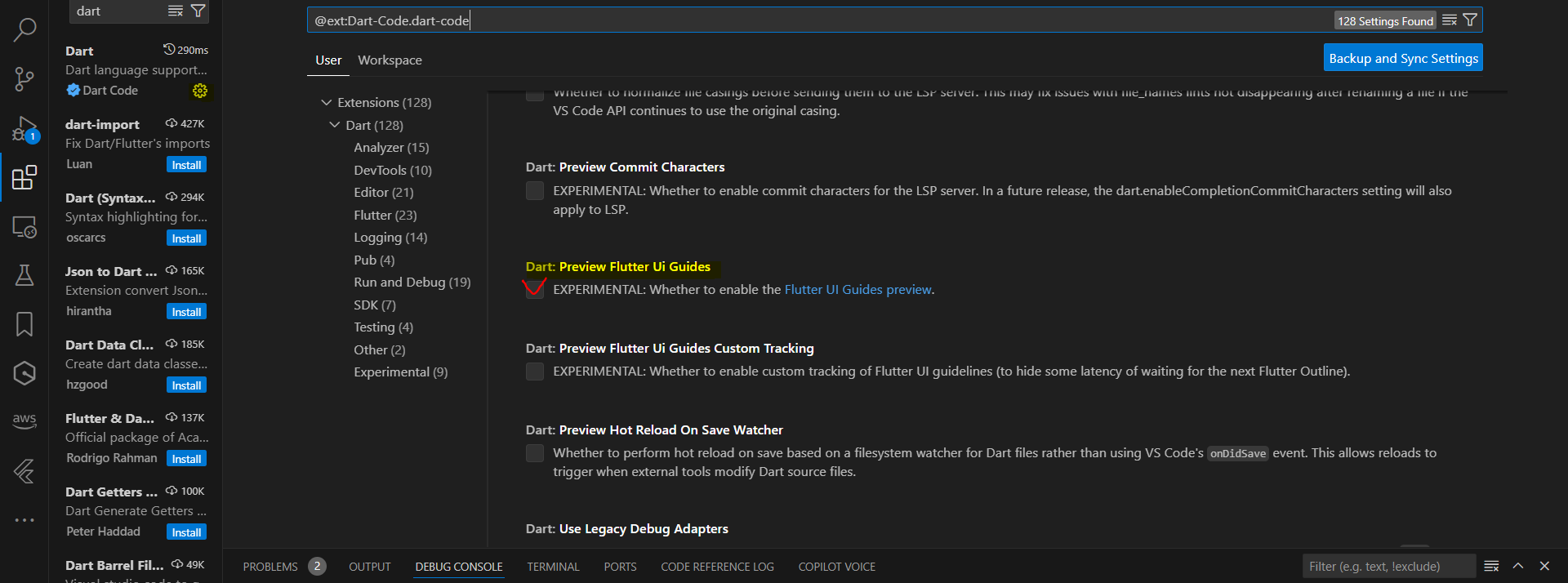Open the TERMINAL panel tab
The width and height of the screenshot is (1568, 583).
(x=553, y=566)
